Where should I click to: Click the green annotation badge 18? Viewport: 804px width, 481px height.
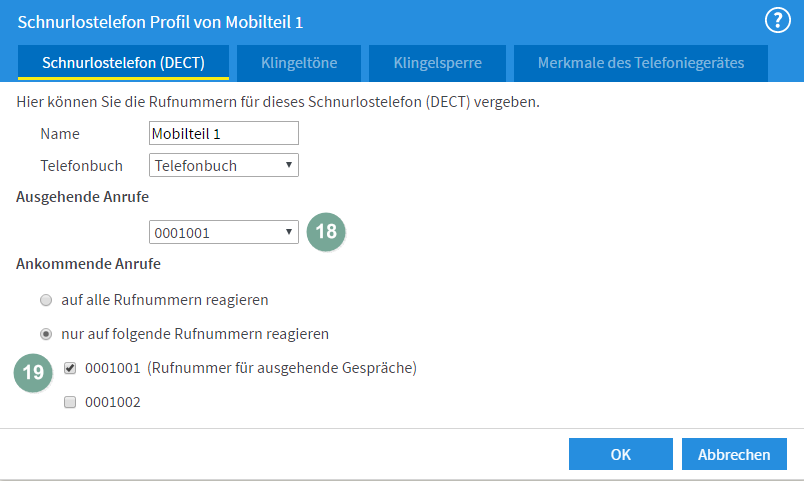[326, 232]
